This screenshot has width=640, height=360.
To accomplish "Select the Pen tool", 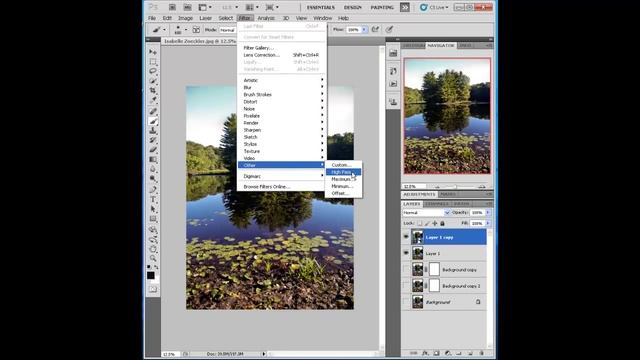I will coord(153,190).
